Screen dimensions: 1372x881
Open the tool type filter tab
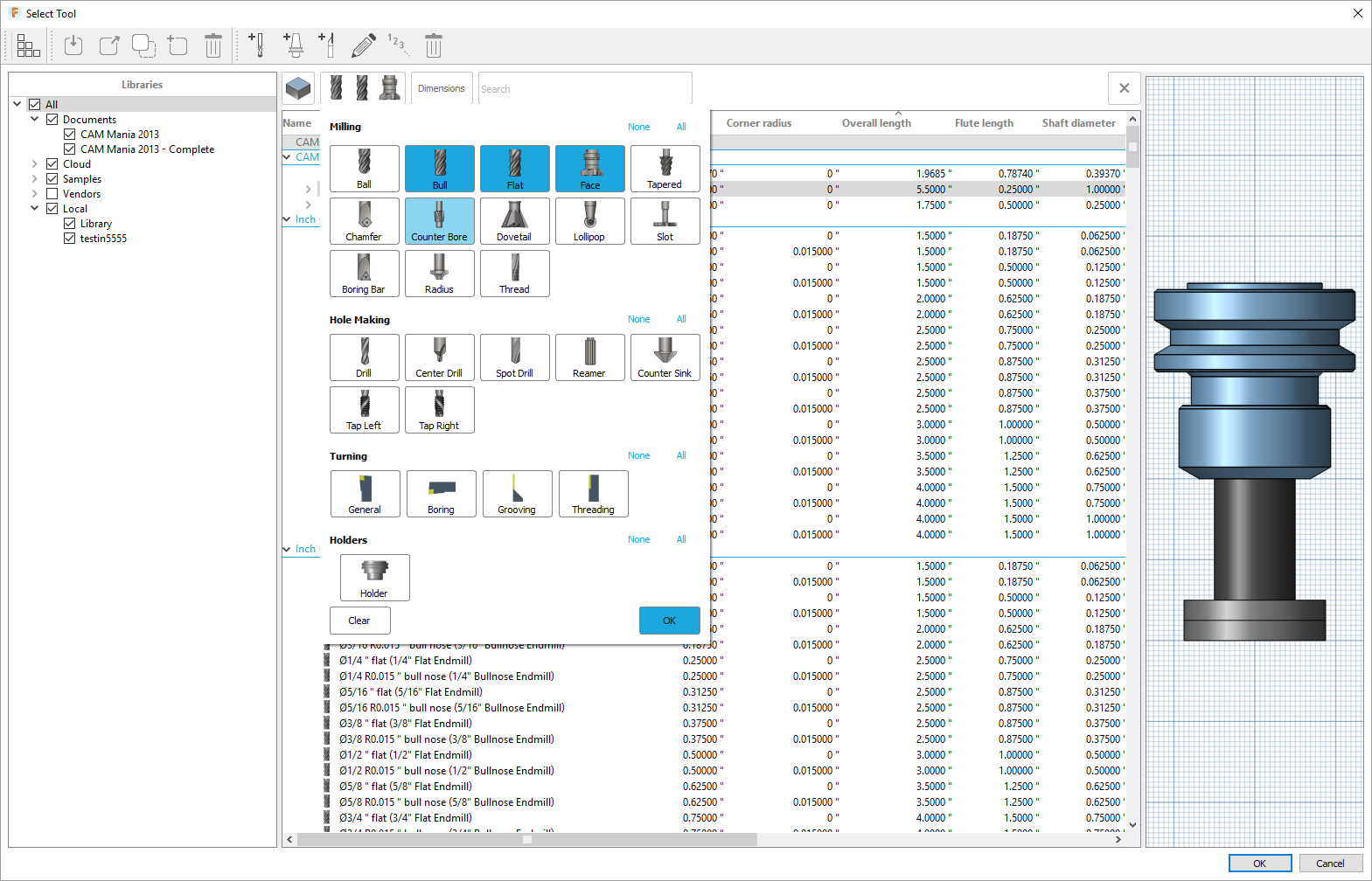tap(363, 88)
